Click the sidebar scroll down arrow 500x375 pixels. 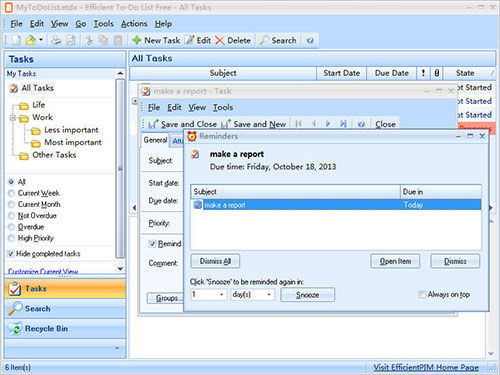point(120,269)
